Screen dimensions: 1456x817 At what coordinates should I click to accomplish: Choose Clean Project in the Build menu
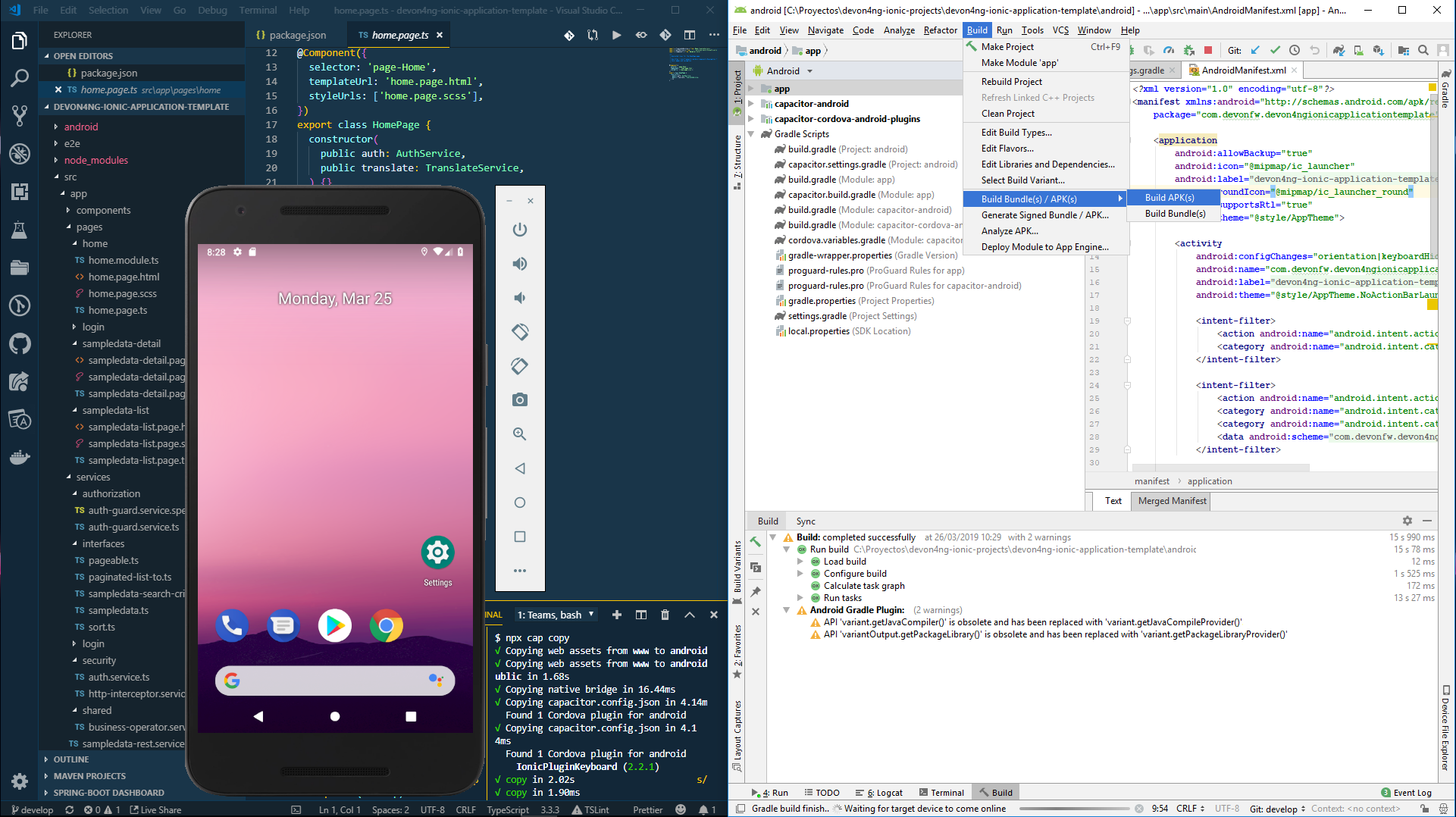coord(1007,114)
